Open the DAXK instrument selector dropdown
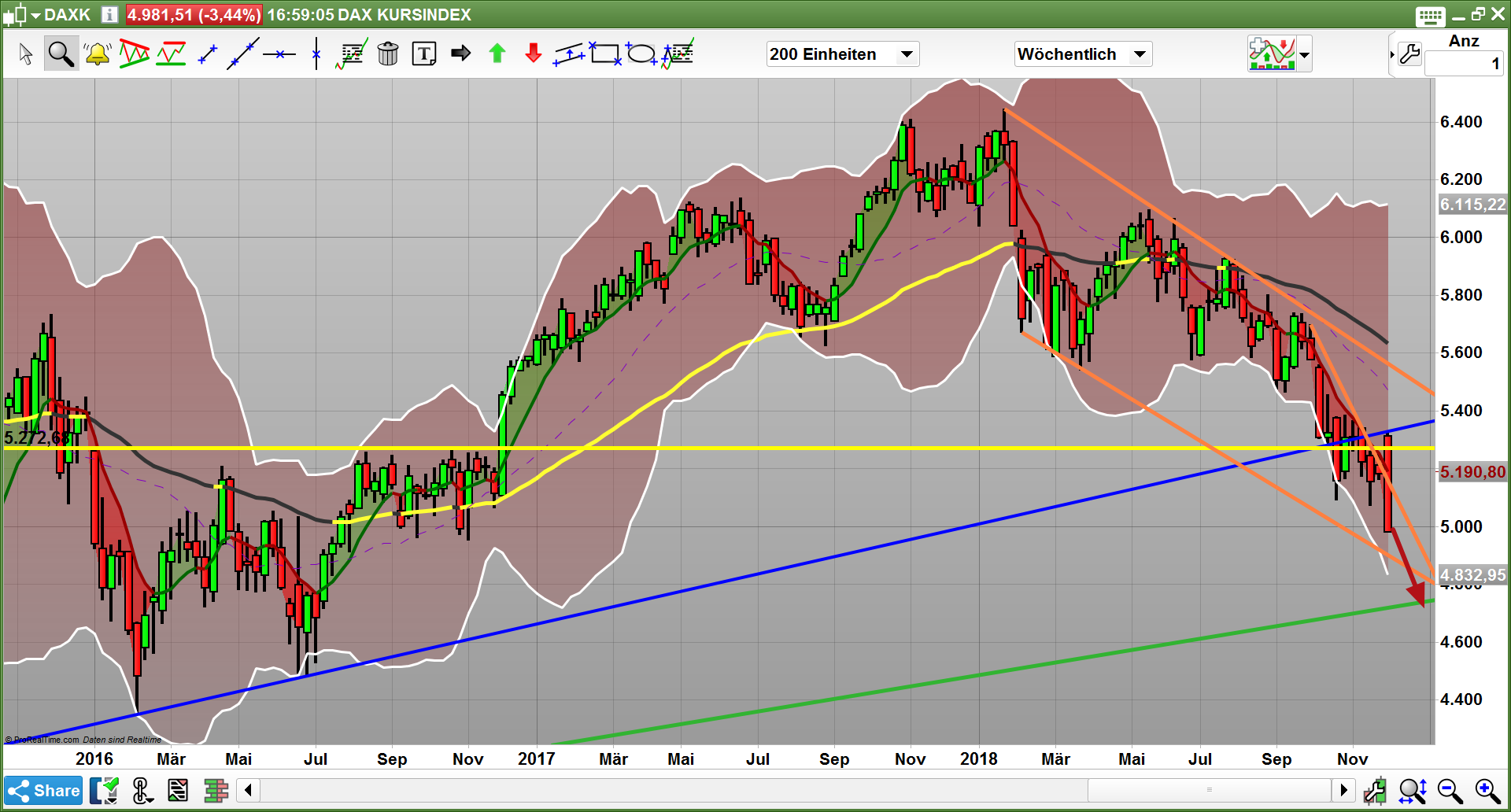This screenshot has width=1511, height=812. click(36, 14)
